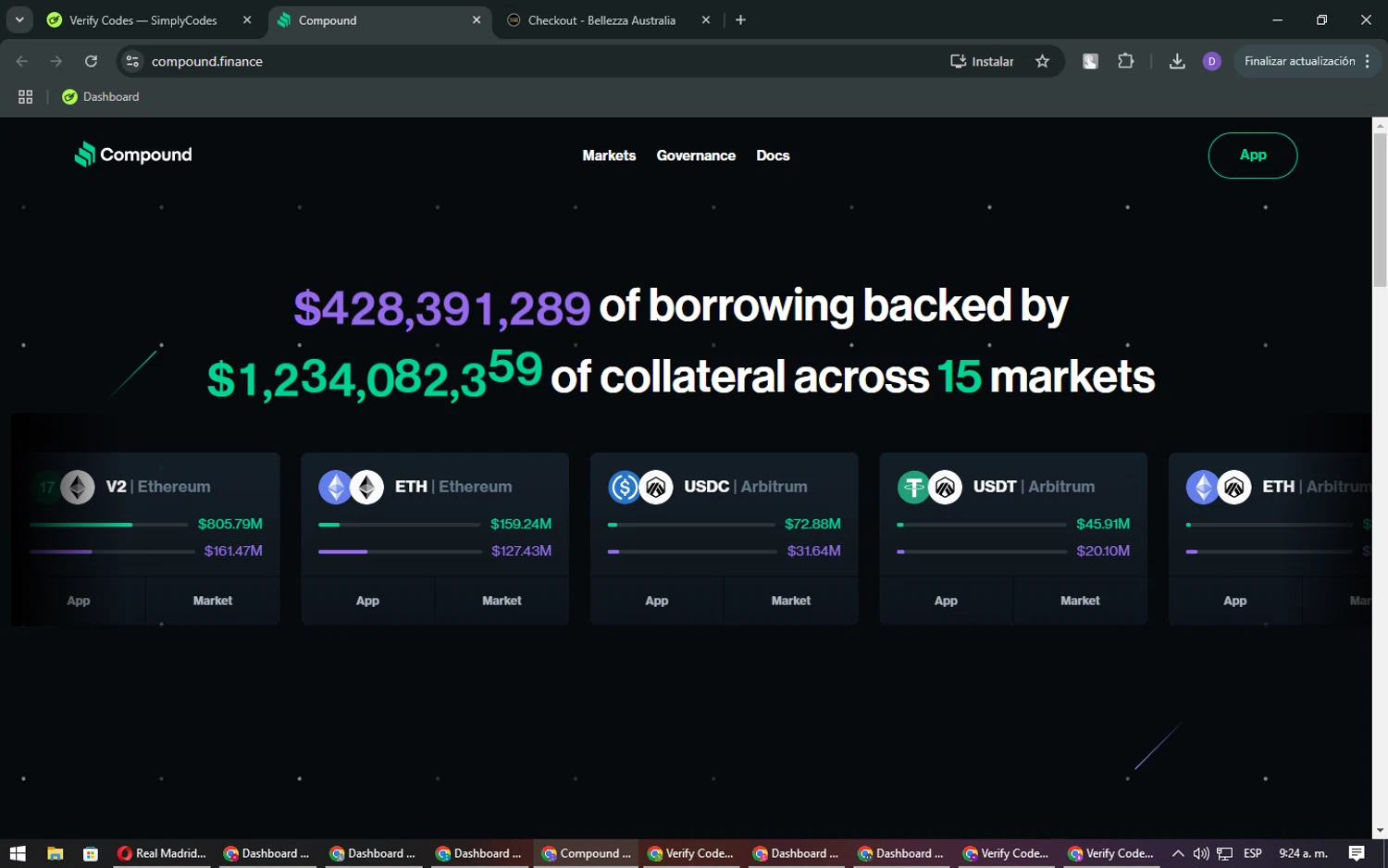
Task: Open the Windows notification center icon
Action: [1357, 853]
